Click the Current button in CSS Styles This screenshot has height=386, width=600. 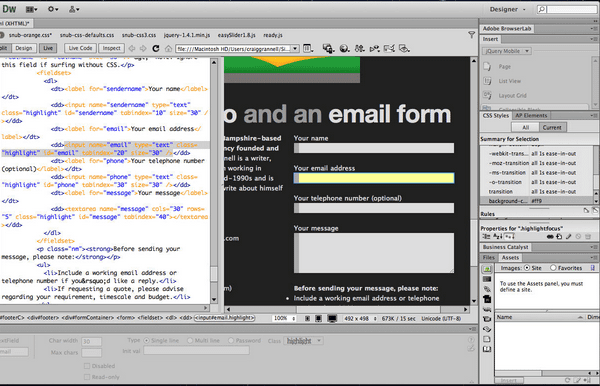tap(552, 127)
